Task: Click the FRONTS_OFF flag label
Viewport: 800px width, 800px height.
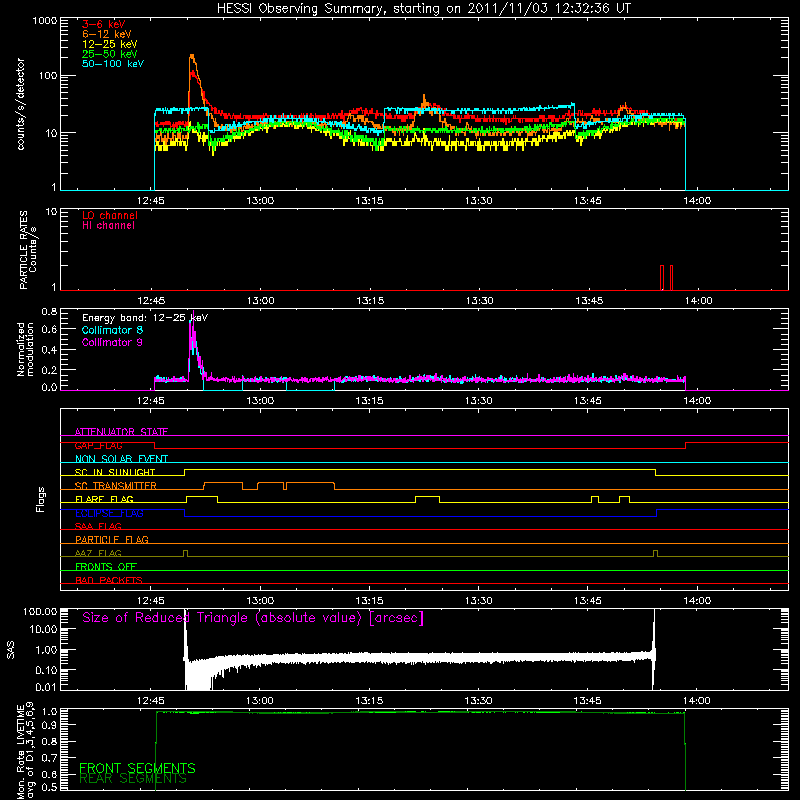Action: [x=106, y=567]
